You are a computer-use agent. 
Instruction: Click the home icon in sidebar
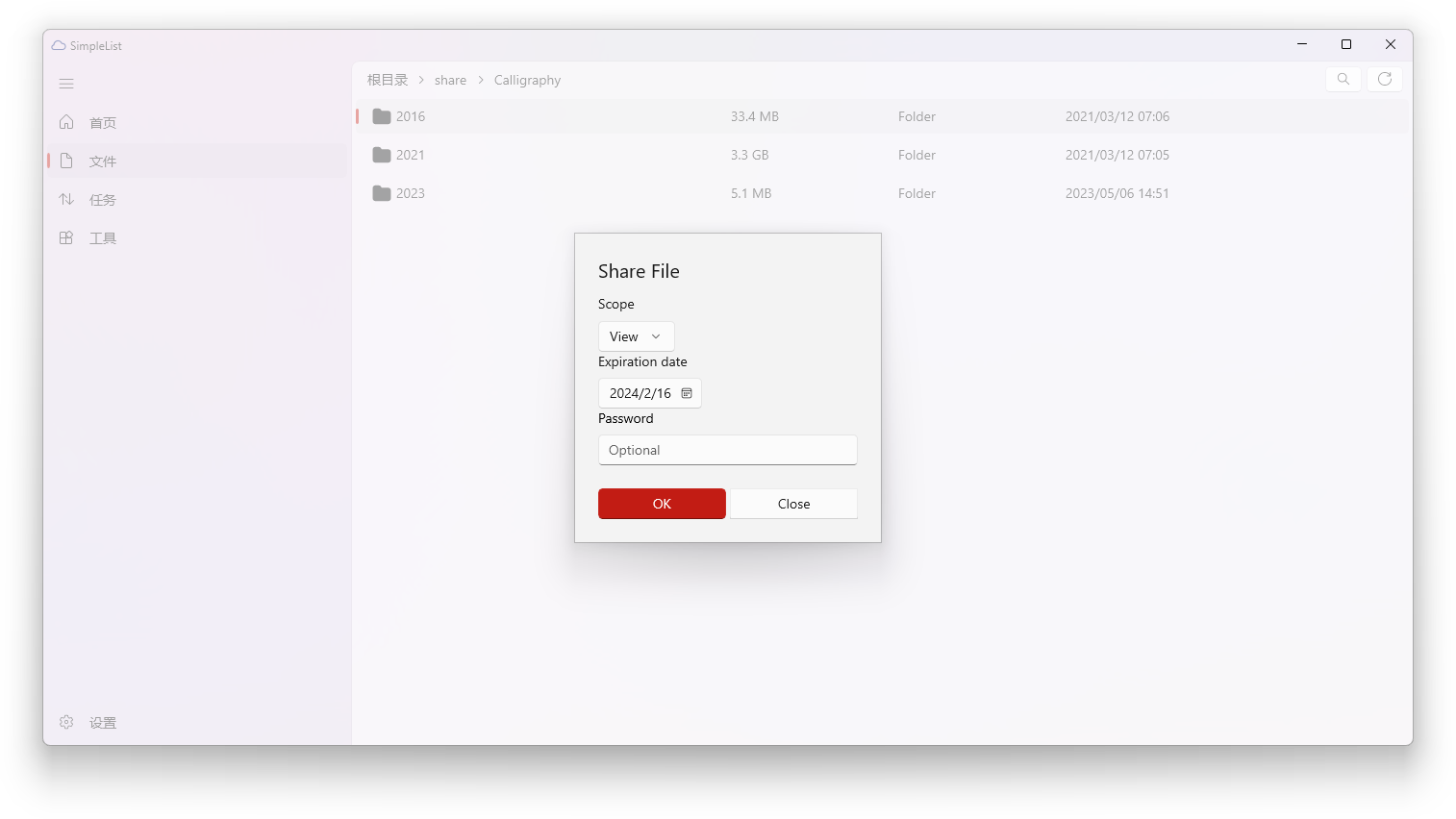pos(66,122)
